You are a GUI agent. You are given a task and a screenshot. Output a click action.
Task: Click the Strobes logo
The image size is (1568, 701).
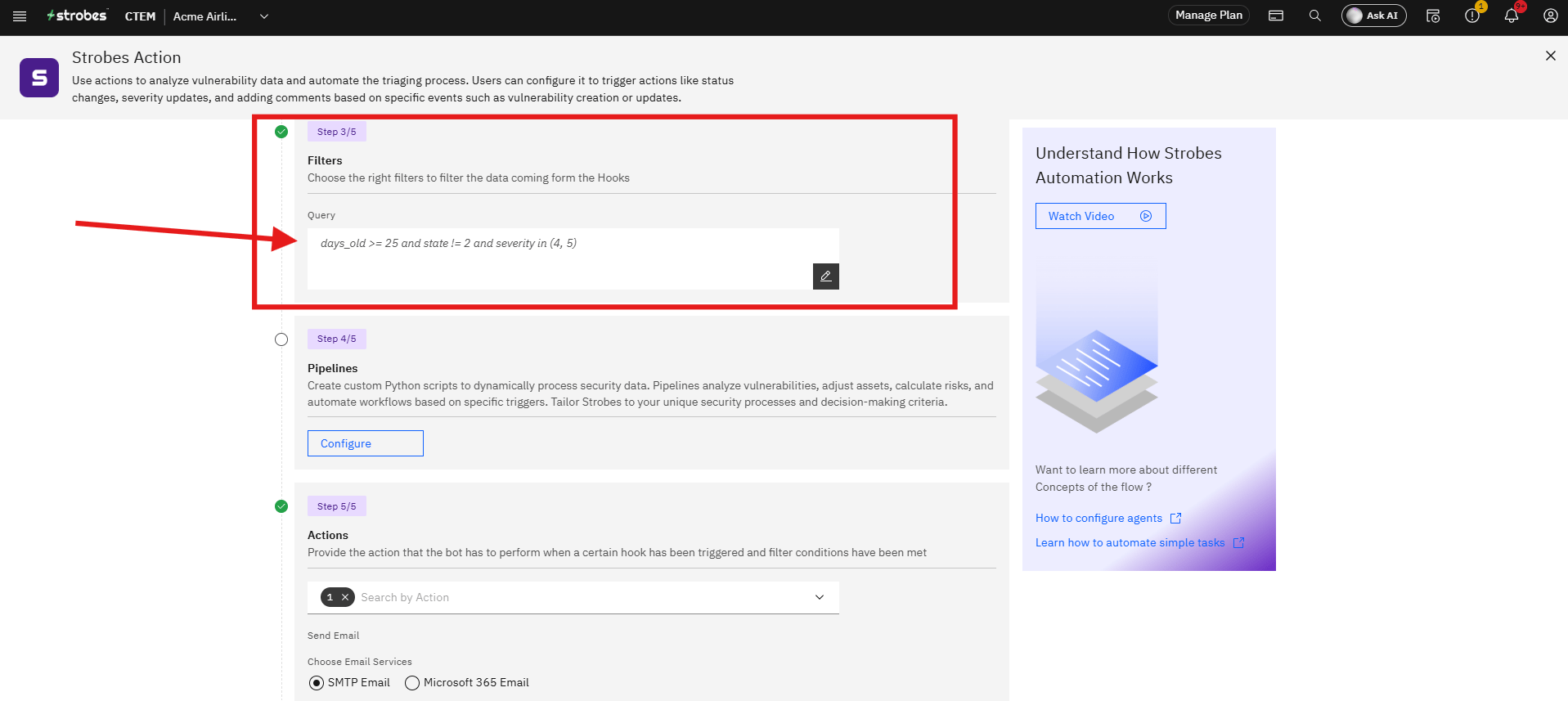(x=77, y=16)
